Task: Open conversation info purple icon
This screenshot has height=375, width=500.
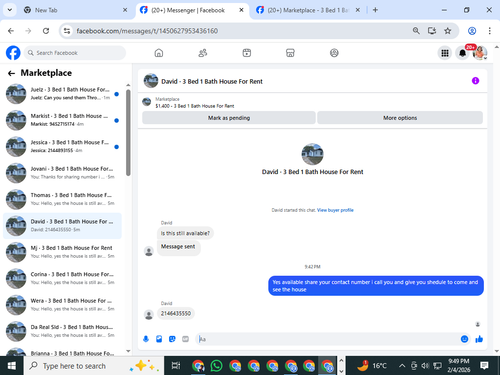Action: [x=475, y=81]
